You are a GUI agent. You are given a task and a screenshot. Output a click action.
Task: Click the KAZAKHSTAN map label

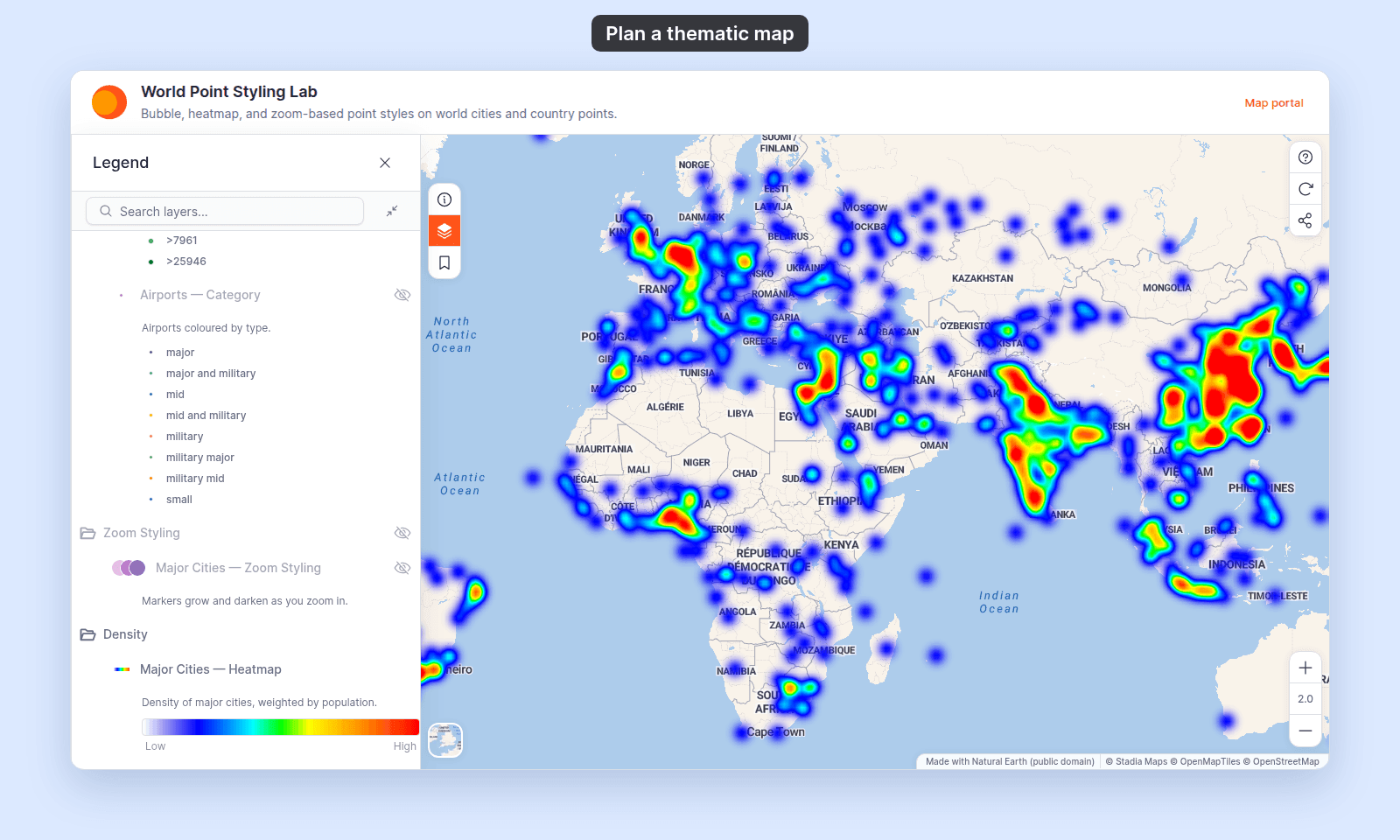pos(983,278)
